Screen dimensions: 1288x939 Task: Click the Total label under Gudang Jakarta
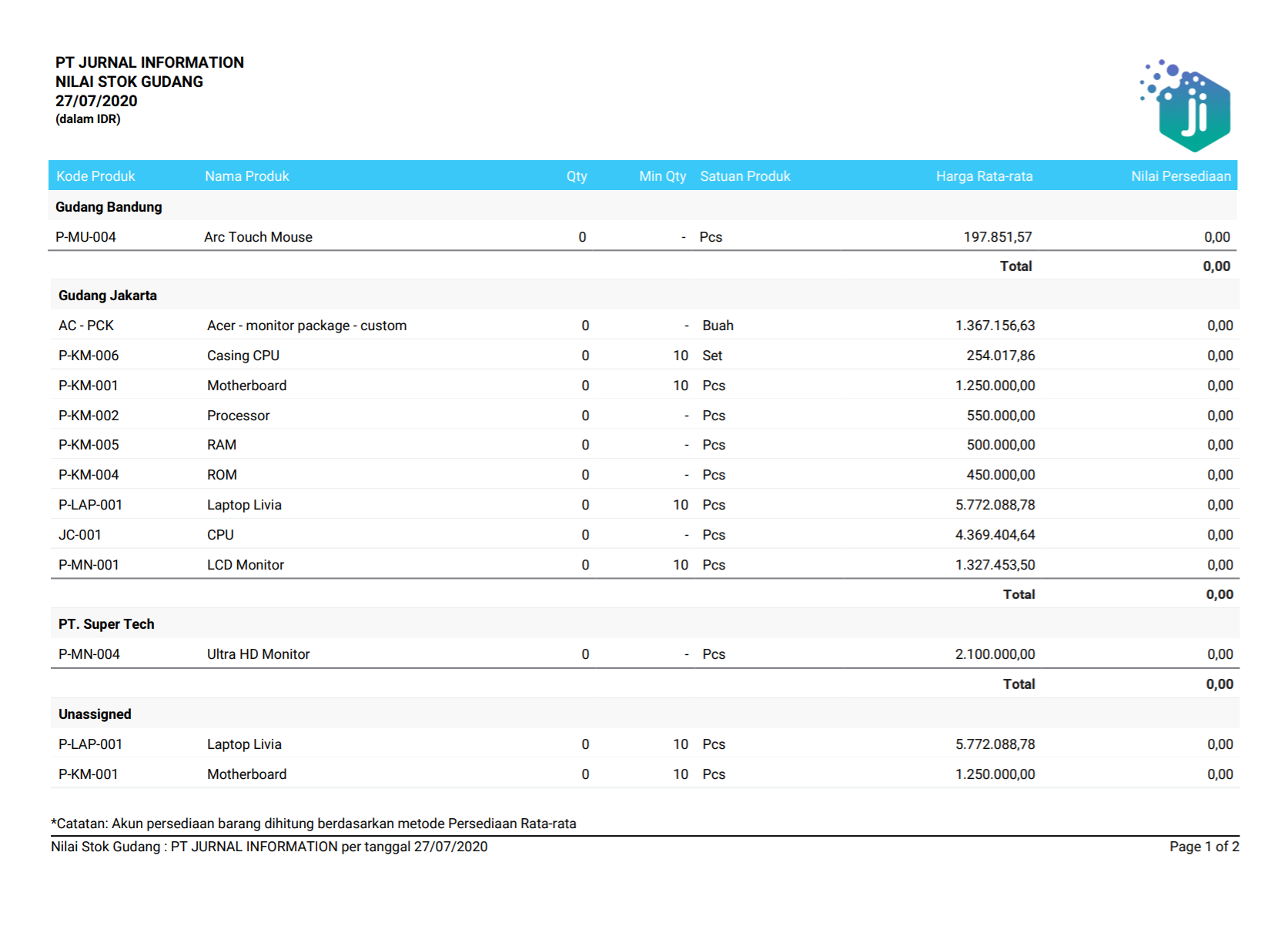pos(1019,594)
